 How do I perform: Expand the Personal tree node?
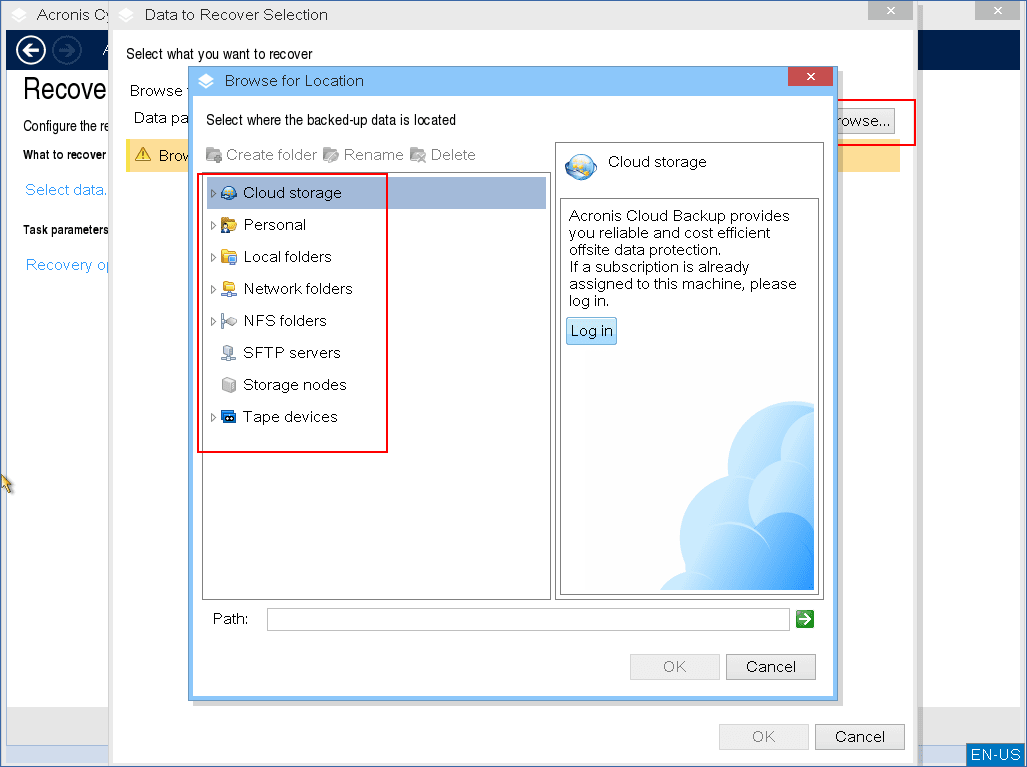tap(213, 225)
